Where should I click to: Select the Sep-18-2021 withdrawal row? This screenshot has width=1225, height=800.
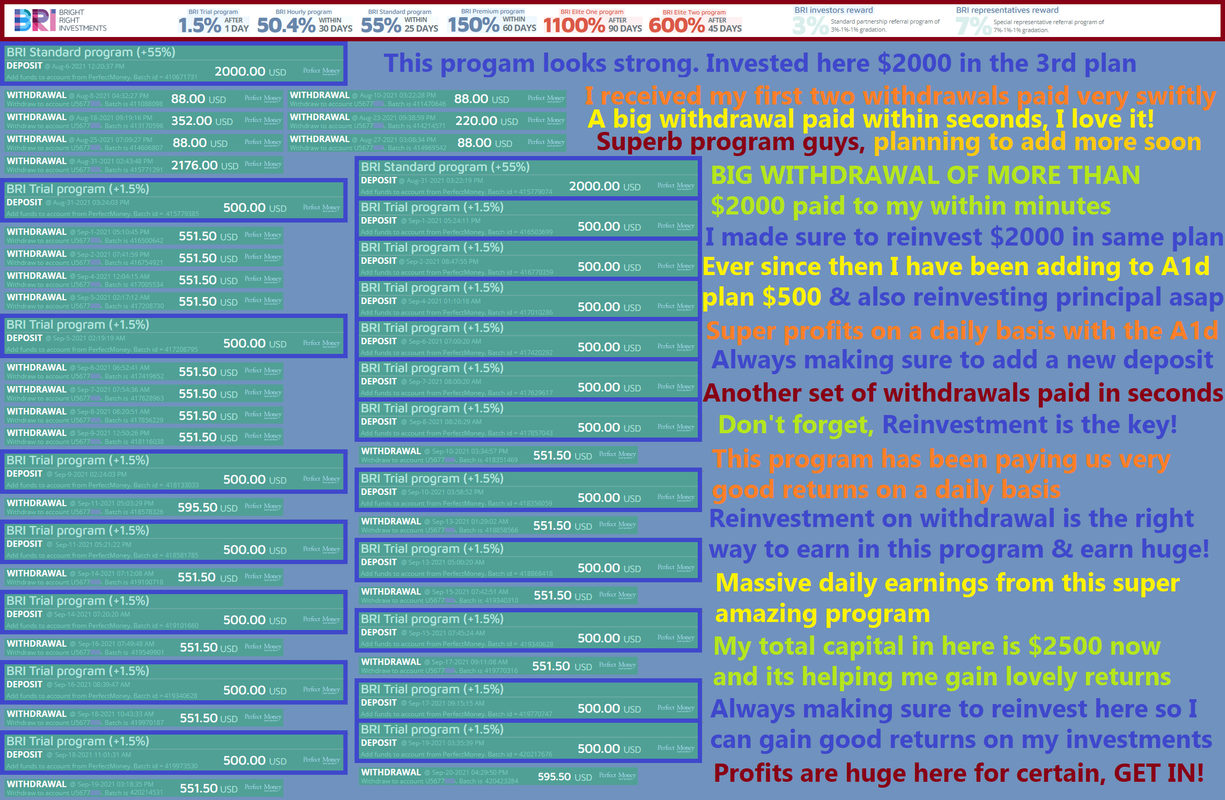(145, 718)
